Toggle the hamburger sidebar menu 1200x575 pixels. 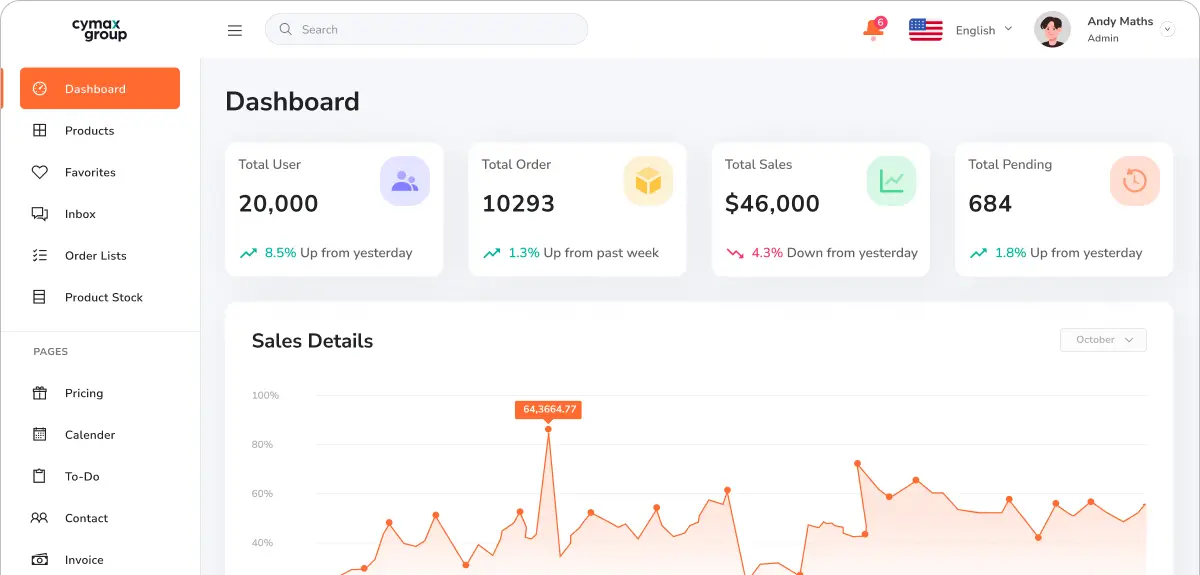(235, 30)
